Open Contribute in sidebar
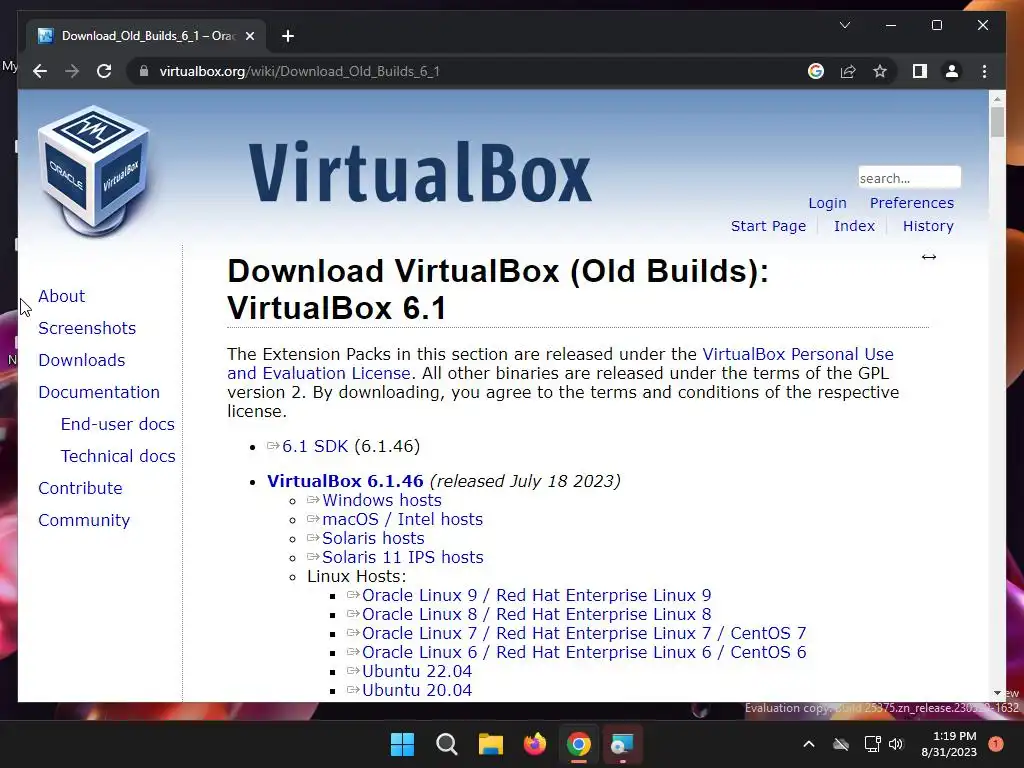 point(80,488)
